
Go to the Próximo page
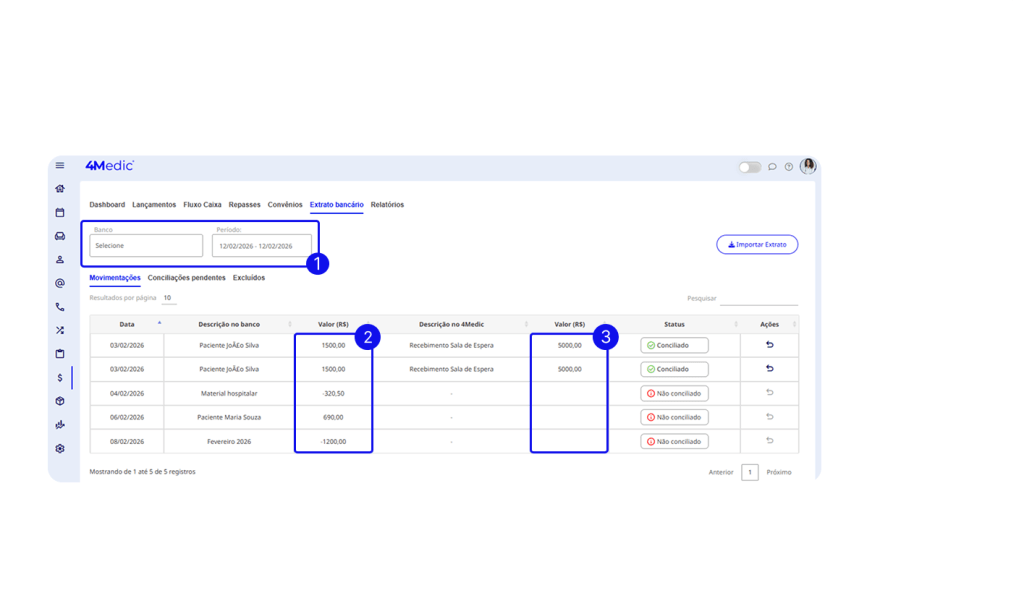[x=779, y=472]
